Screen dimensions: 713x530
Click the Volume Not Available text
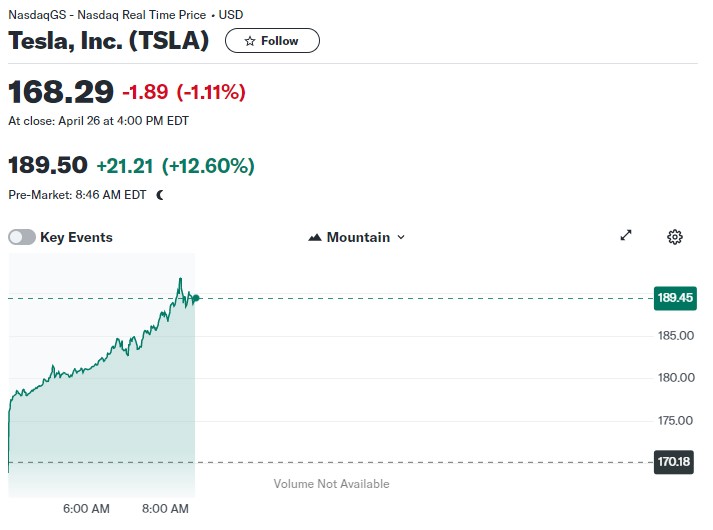pyautogui.click(x=331, y=484)
